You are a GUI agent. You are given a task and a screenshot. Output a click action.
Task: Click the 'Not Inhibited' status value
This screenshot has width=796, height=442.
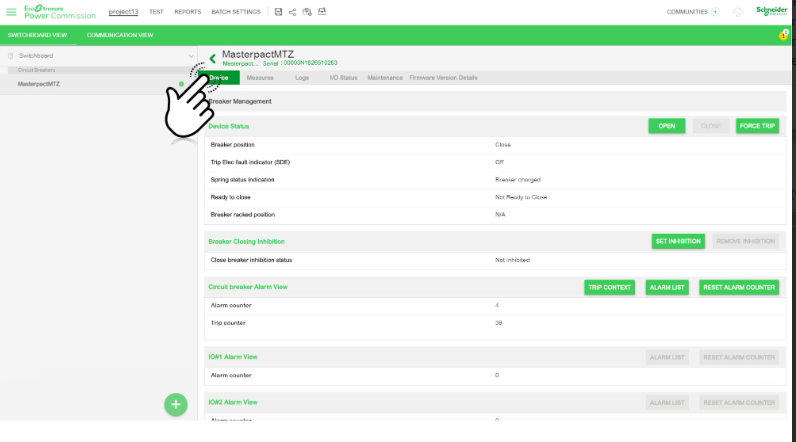(512, 260)
